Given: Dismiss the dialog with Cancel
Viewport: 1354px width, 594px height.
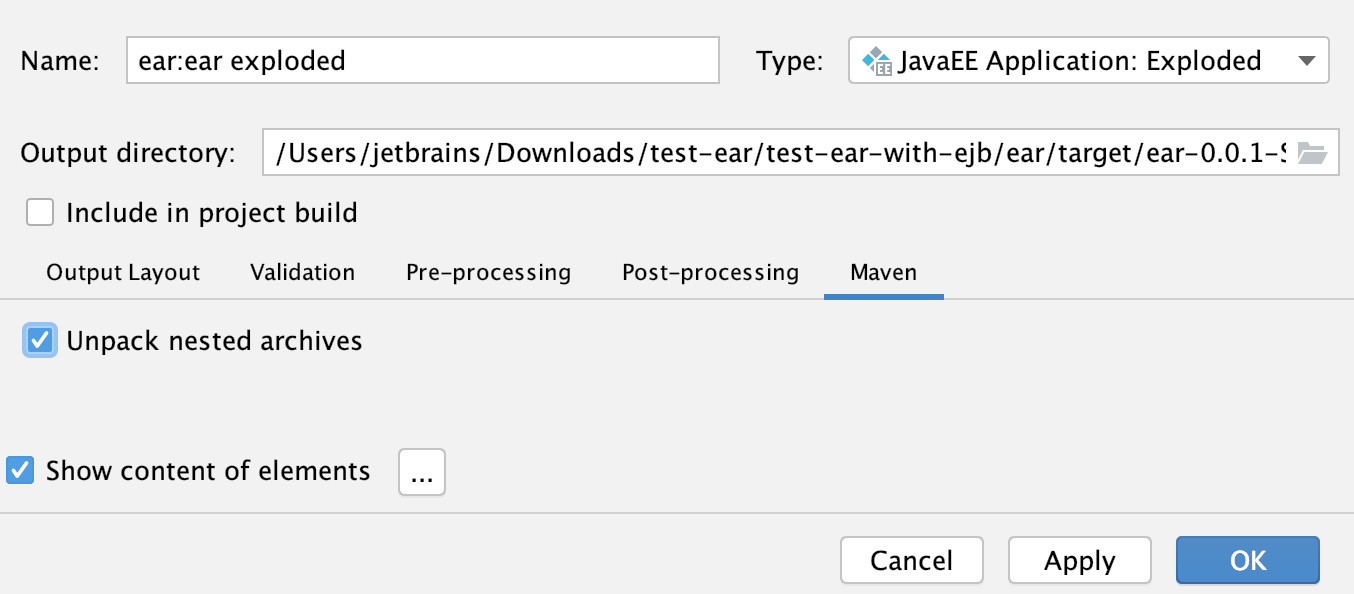Looking at the screenshot, I should click(911, 560).
